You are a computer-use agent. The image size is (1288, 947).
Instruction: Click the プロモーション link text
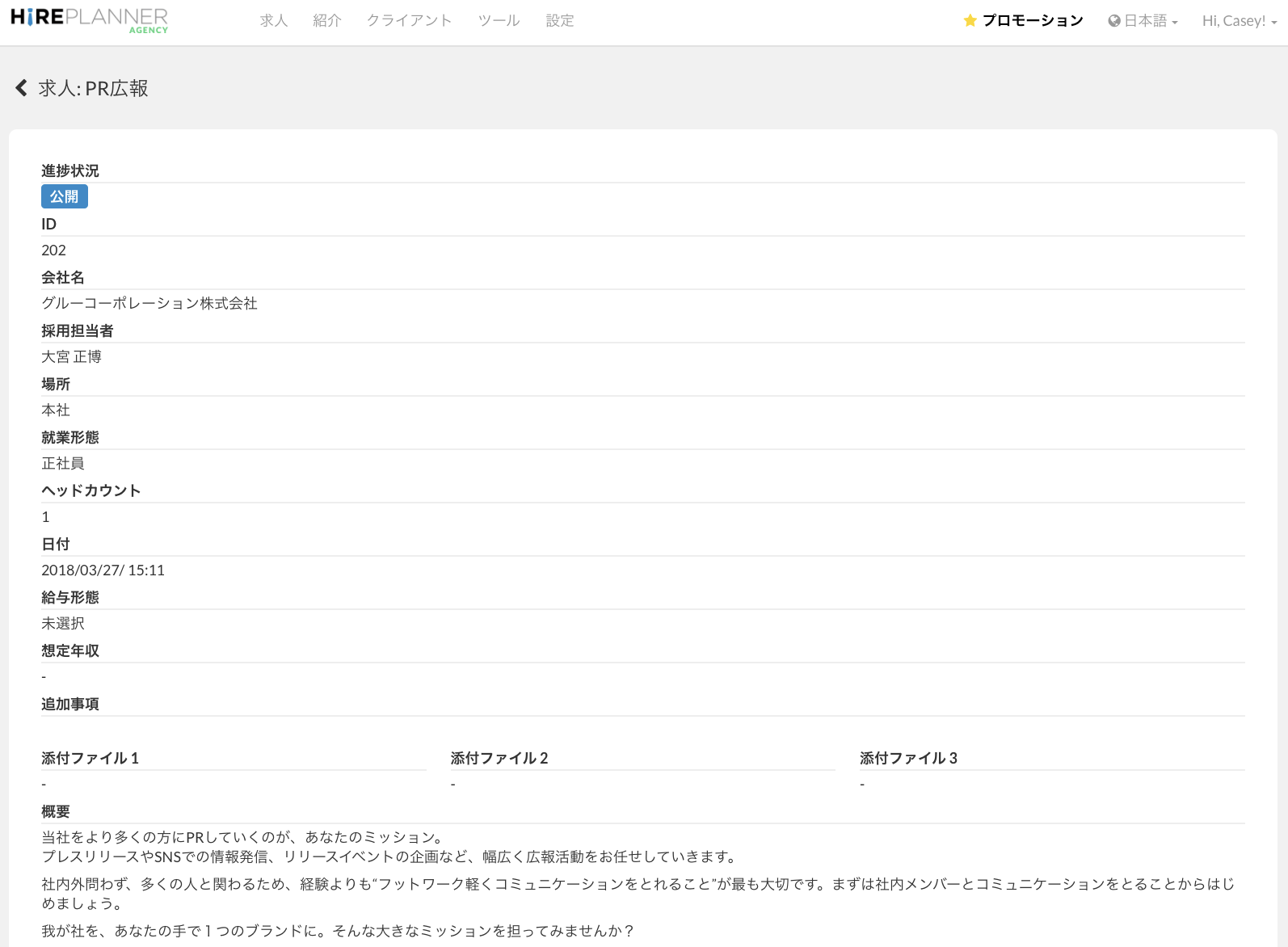(1033, 21)
